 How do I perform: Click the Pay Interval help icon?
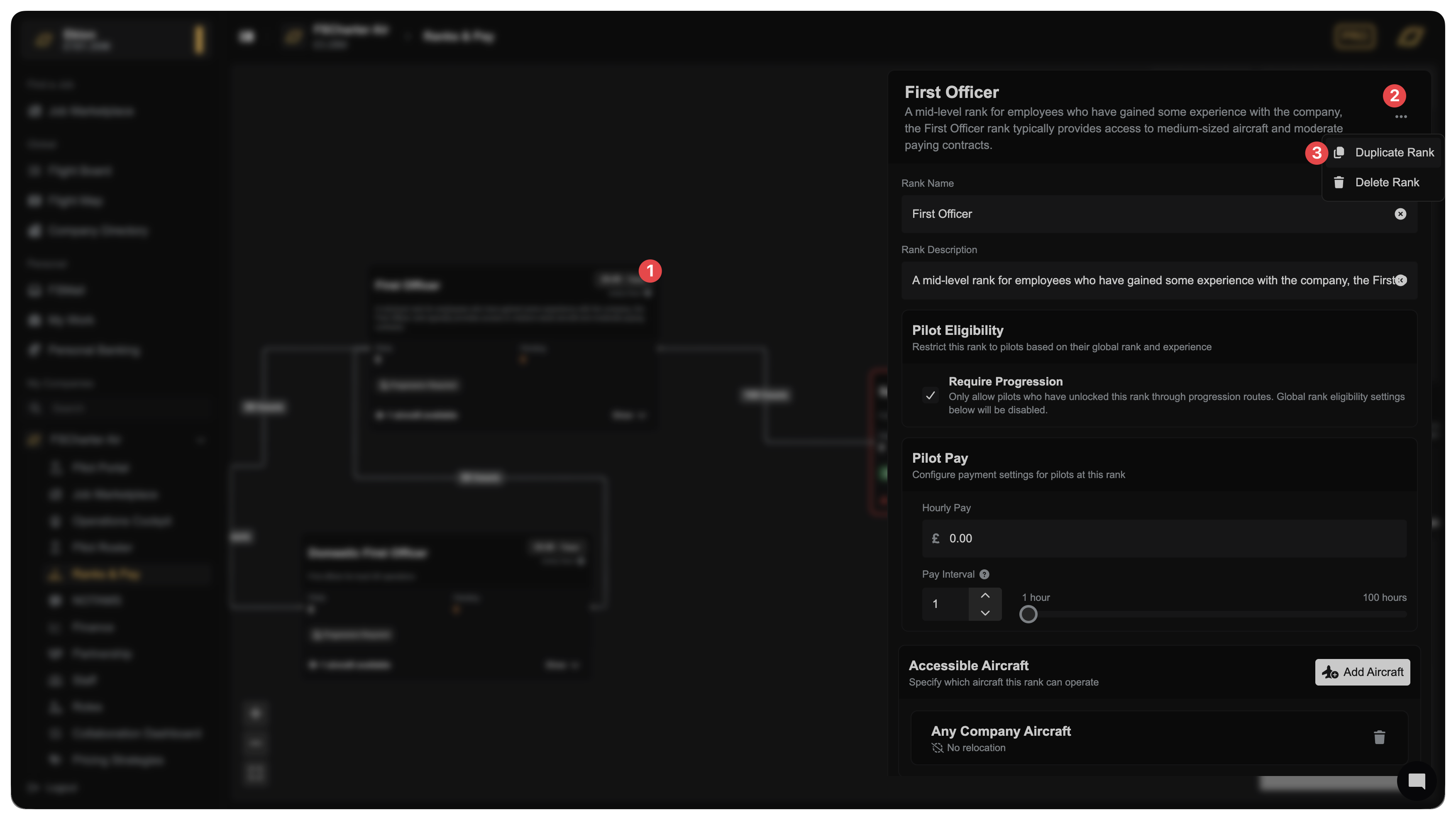(984, 574)
